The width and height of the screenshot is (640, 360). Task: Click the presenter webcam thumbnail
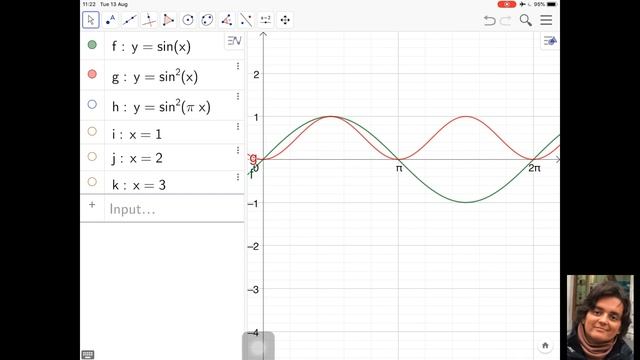tap(600, 318)
